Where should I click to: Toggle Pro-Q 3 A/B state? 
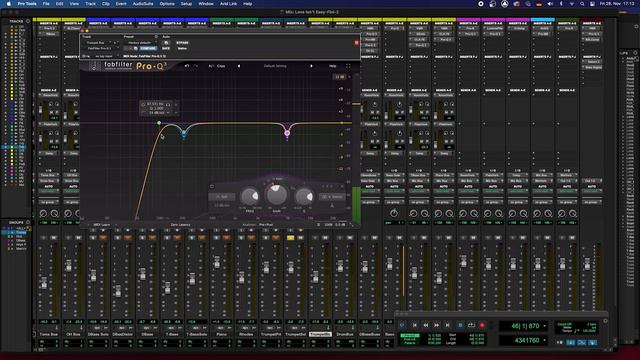(x=211, y=66)
